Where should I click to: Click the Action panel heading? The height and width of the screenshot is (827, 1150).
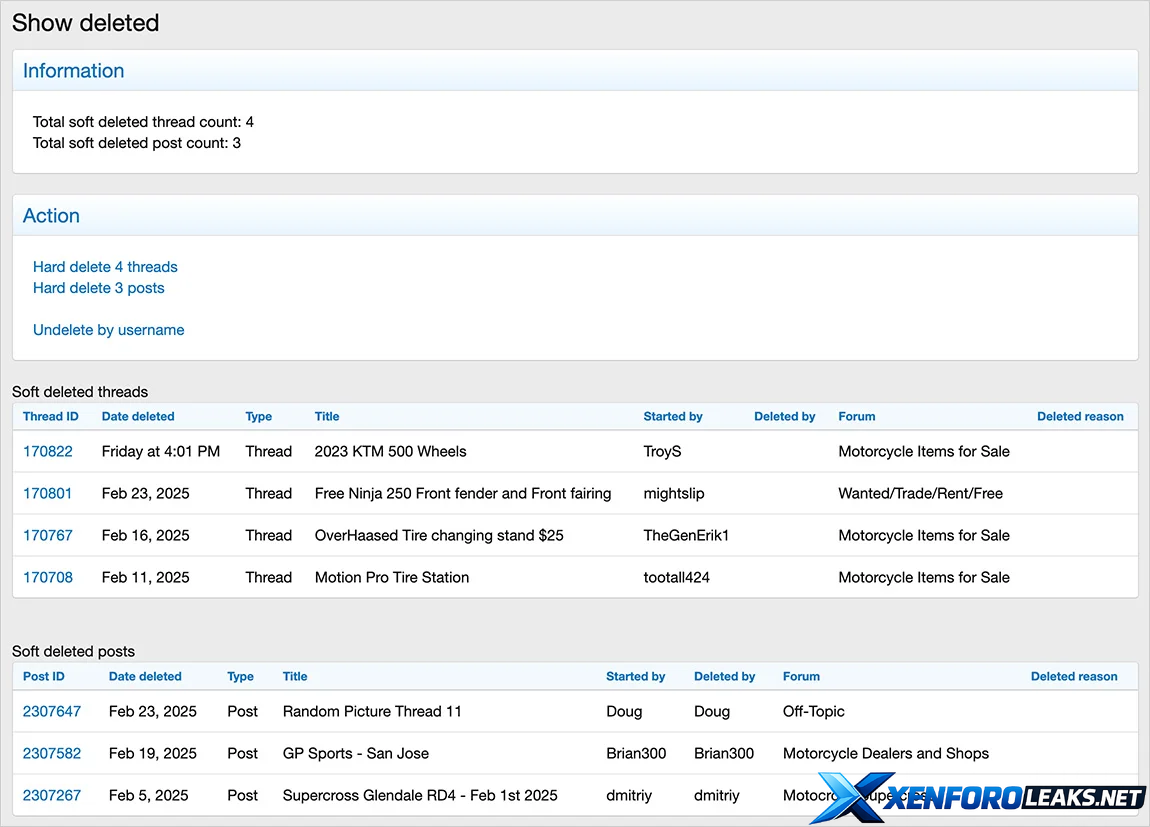pyautogui.click(x=51, y=216)
